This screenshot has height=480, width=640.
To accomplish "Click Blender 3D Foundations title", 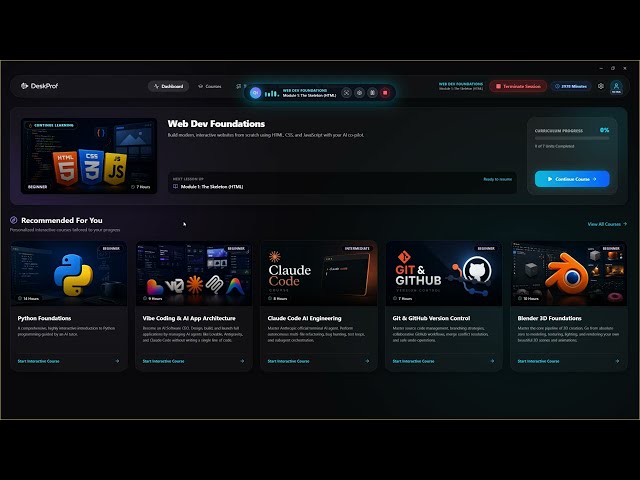I will coord(549,318).
